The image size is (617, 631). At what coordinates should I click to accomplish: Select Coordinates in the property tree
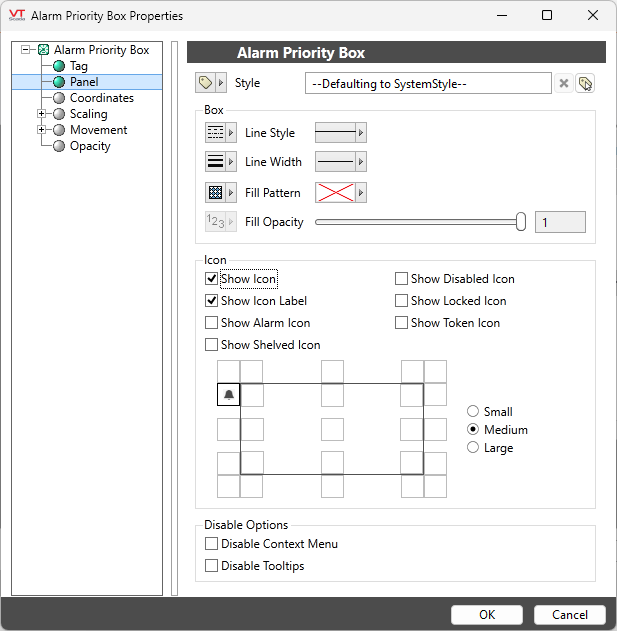pos(101,98)
